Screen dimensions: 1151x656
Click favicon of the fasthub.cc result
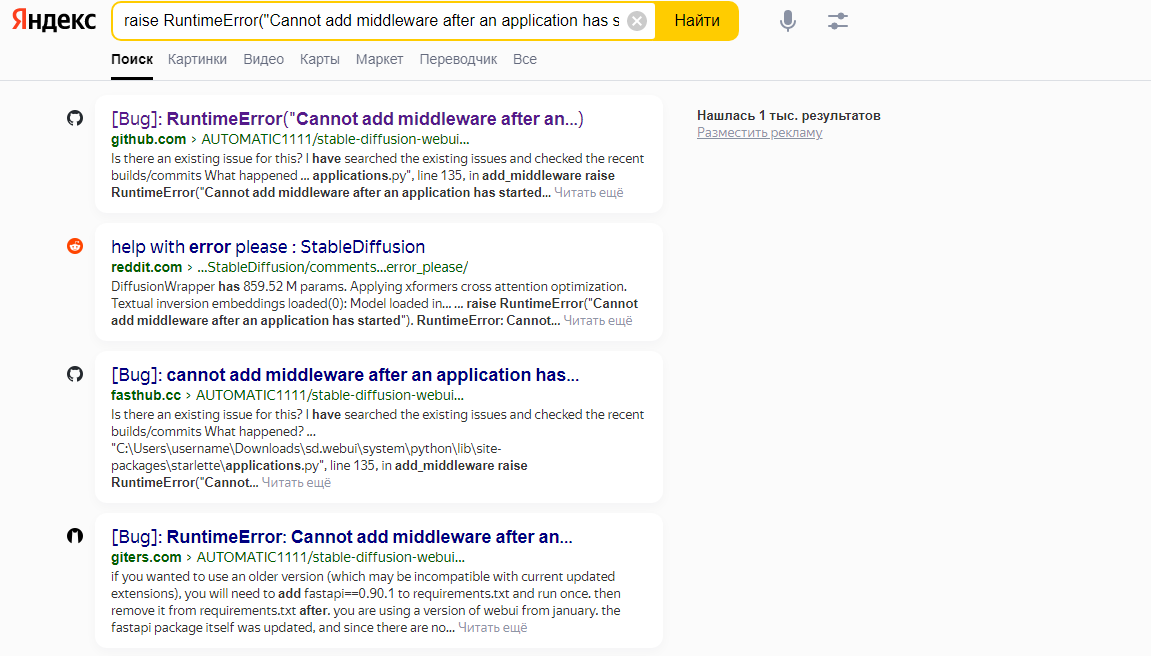[x=75, y=374]
